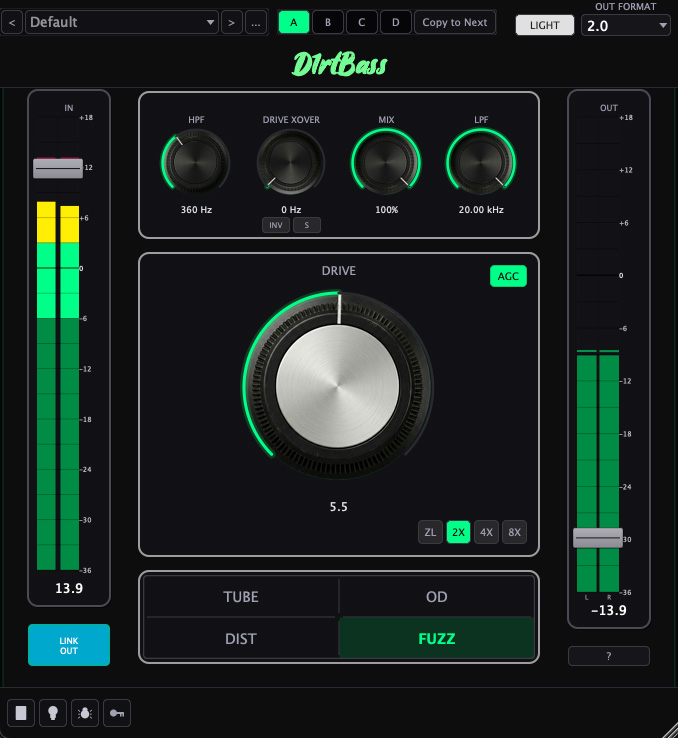Go to next preset arrow

pyautogui.click(x=231, y=22)
